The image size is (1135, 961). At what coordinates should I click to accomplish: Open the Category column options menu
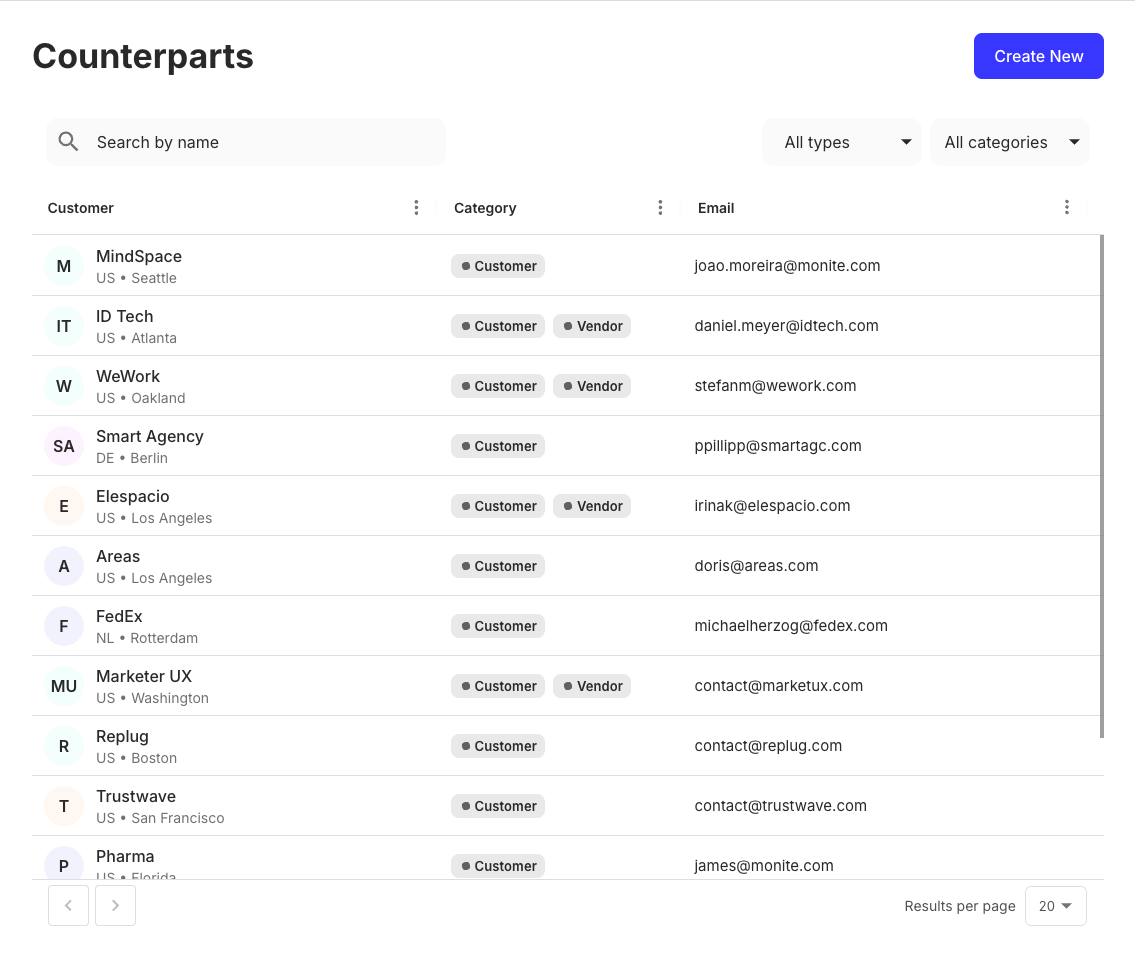coord(660,207)
